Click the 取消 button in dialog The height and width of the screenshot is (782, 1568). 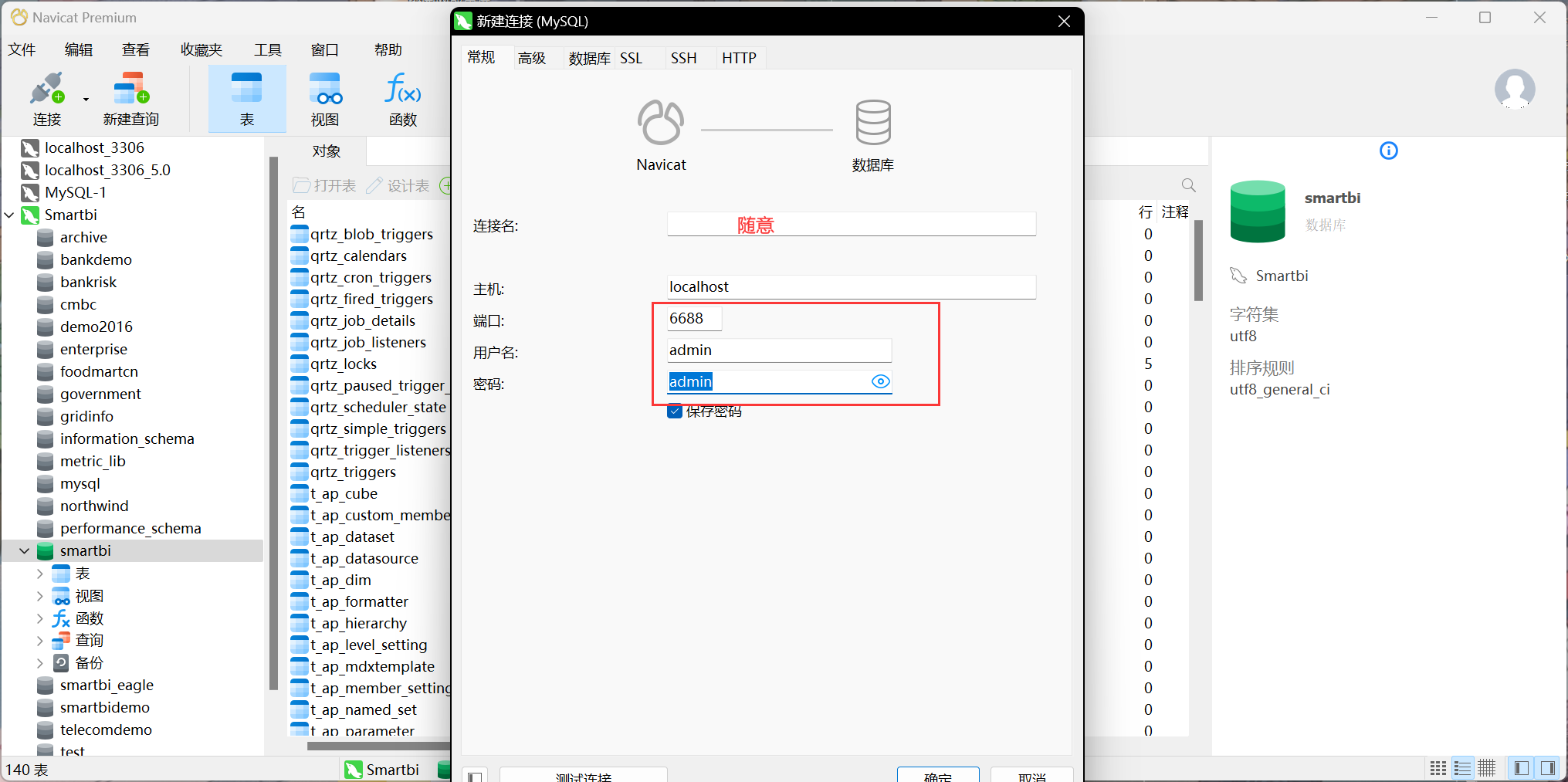[1031, 774]
